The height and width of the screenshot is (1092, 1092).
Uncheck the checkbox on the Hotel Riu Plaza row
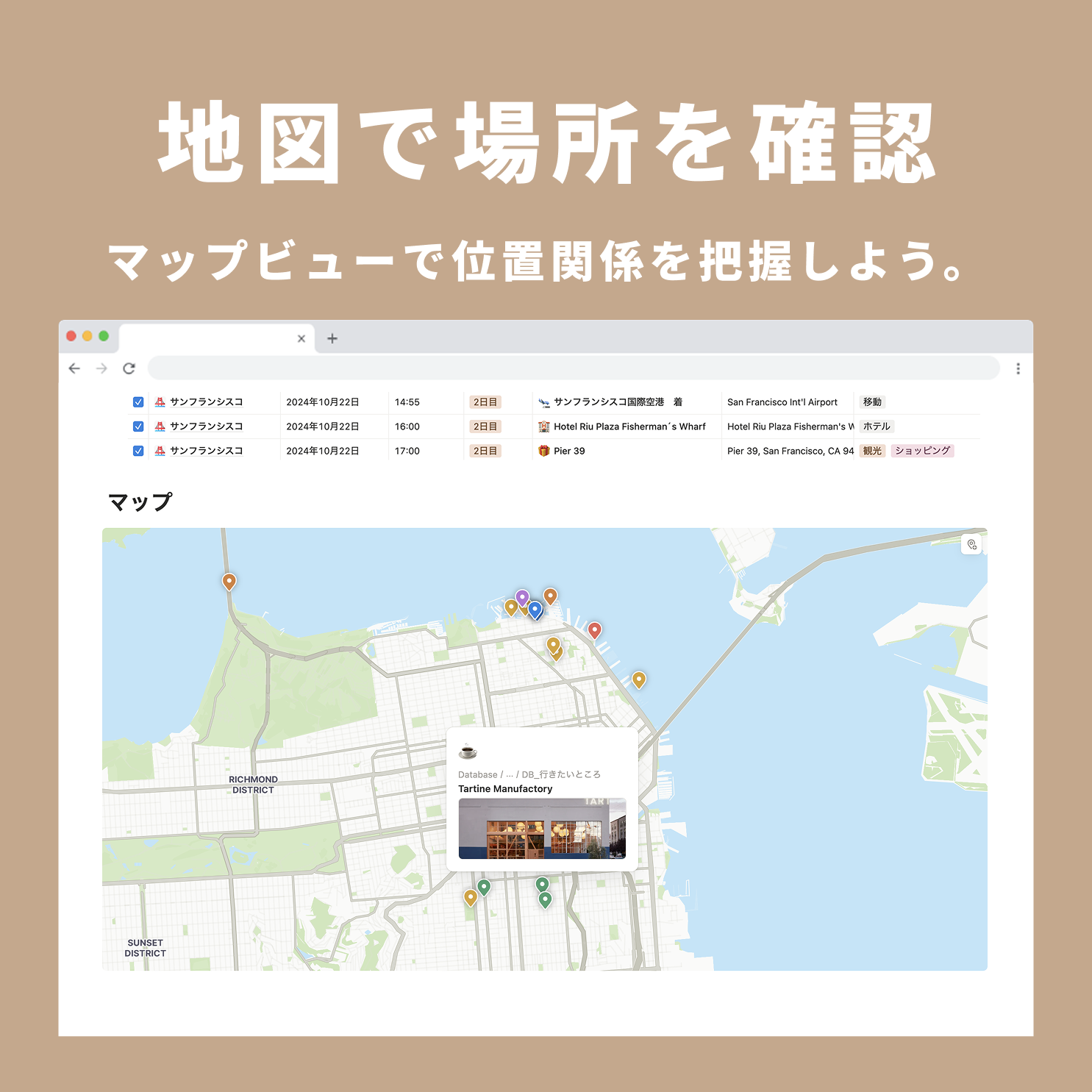click(x=138, y=426)
